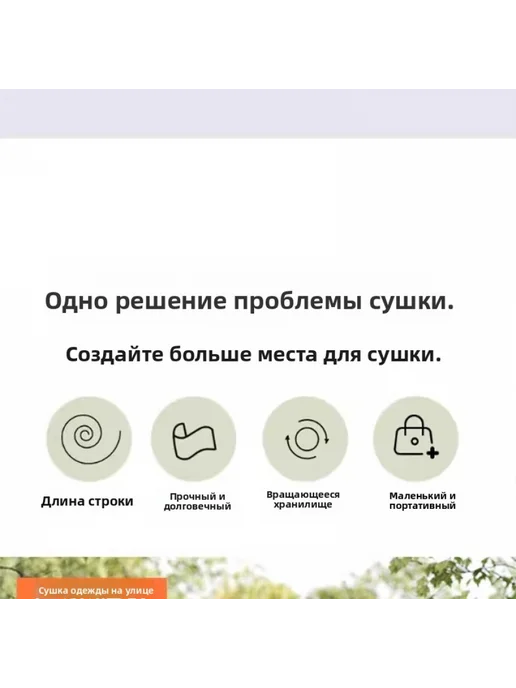
Task: Click the spiral line-length icon
Action: (x=89, y=439)
